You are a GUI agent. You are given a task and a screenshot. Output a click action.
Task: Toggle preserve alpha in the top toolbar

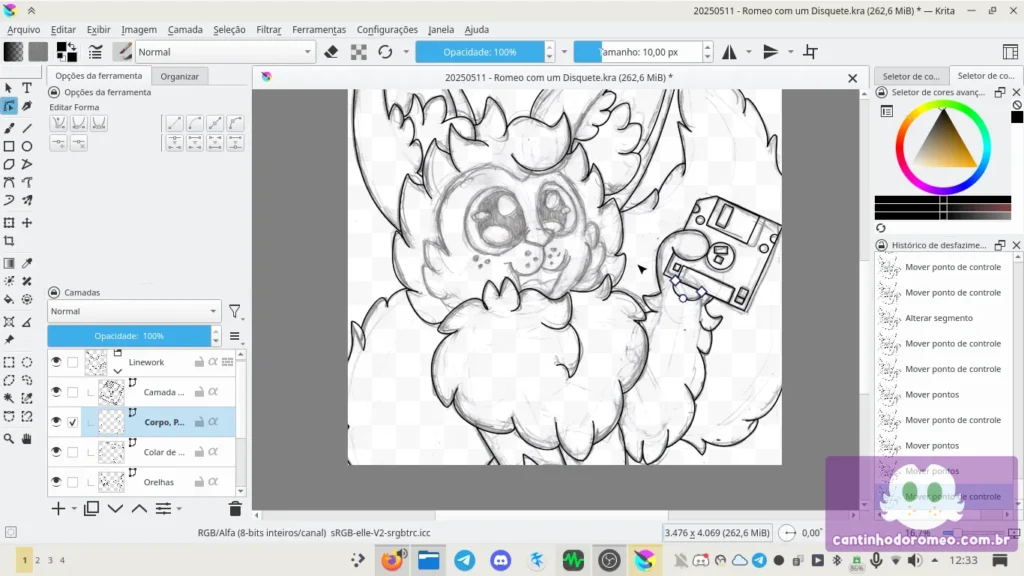(x=359, y=52)
